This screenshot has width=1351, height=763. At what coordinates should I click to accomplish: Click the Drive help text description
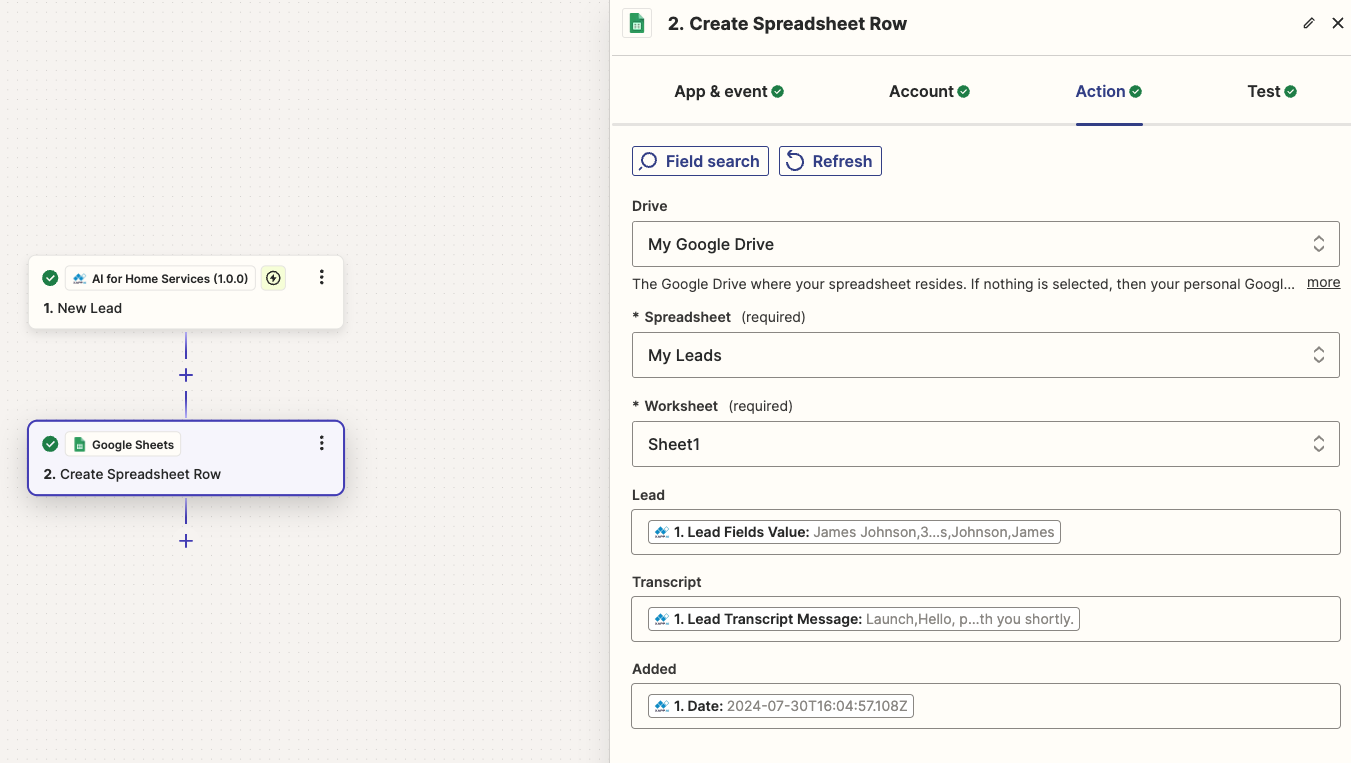pyautogui.click(x=963, y=284)
